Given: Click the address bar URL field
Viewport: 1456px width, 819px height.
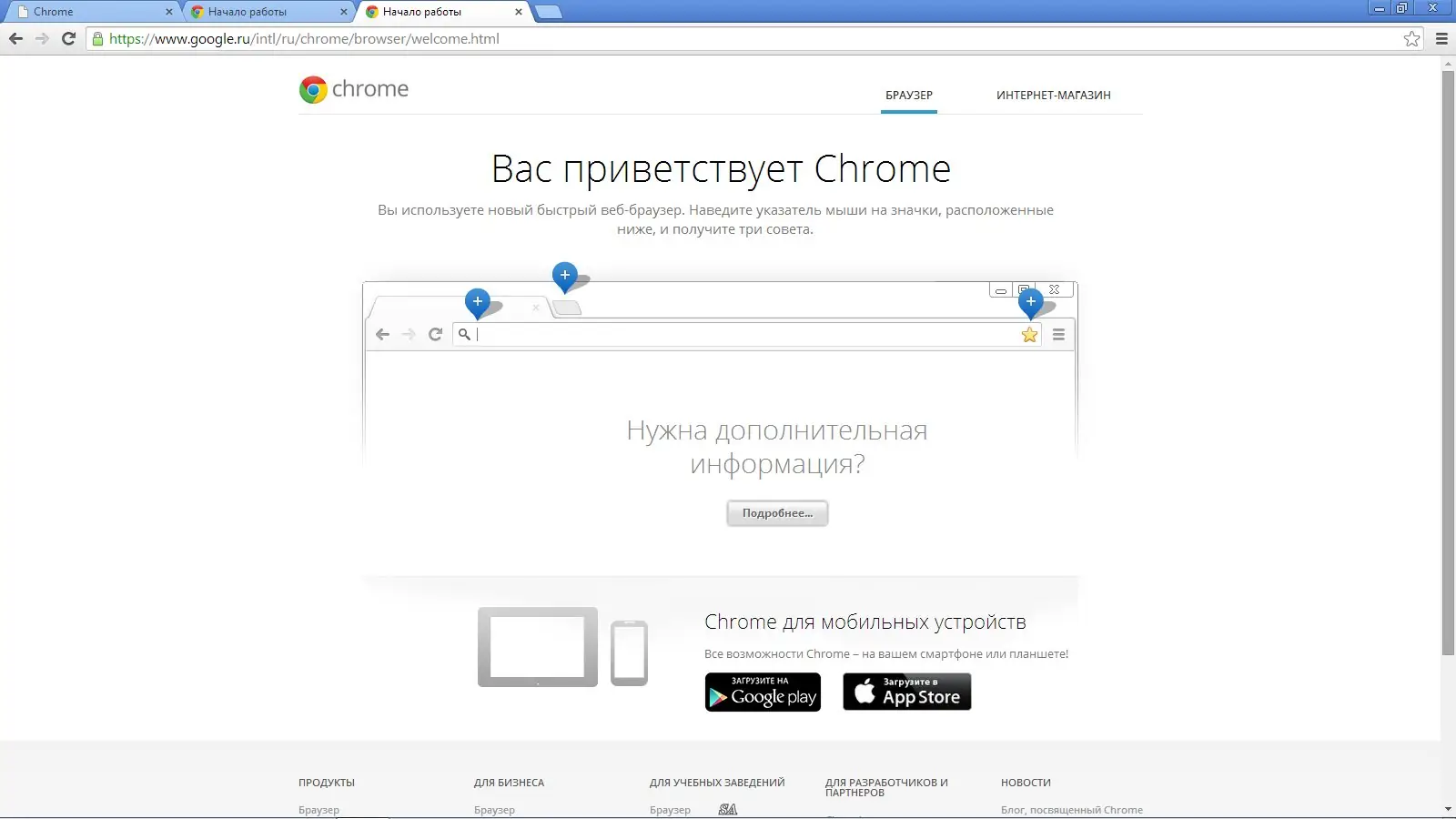Looking at the screenshot, I should click(x=753, y=38).
